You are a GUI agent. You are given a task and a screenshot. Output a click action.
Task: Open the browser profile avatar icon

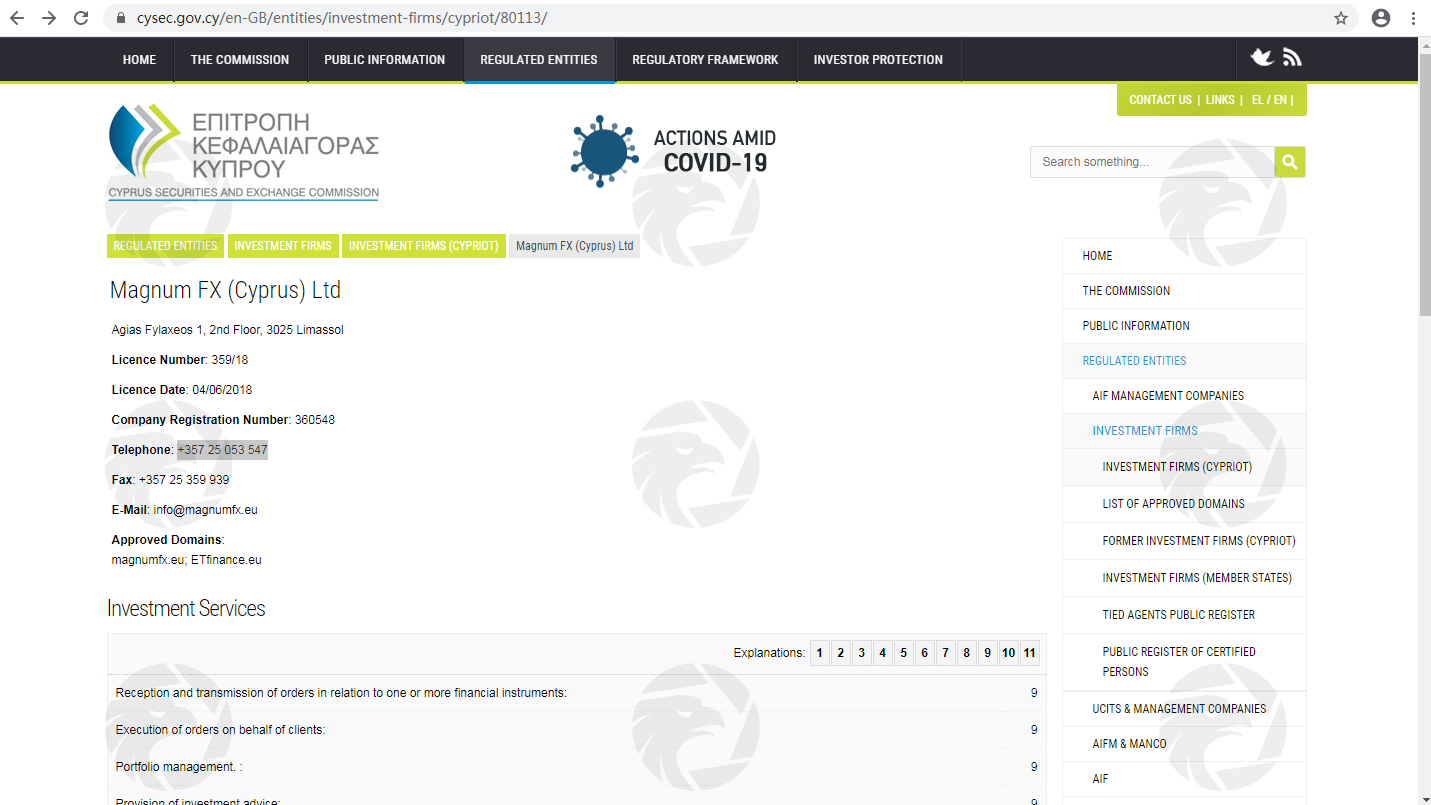(1381, 18)
